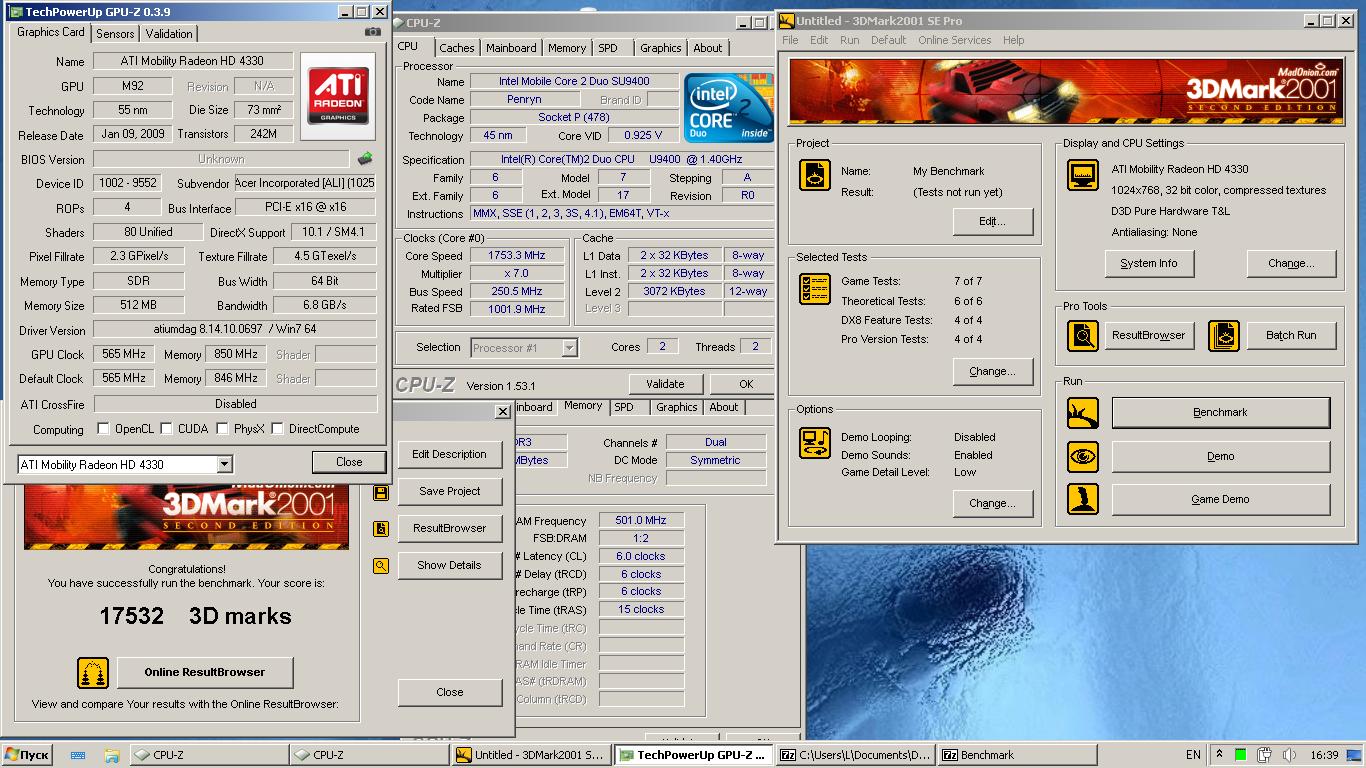Click the Benchmark button in Run section
The width and height of the screenshot is (1366, 768).
coord(1220,412)
